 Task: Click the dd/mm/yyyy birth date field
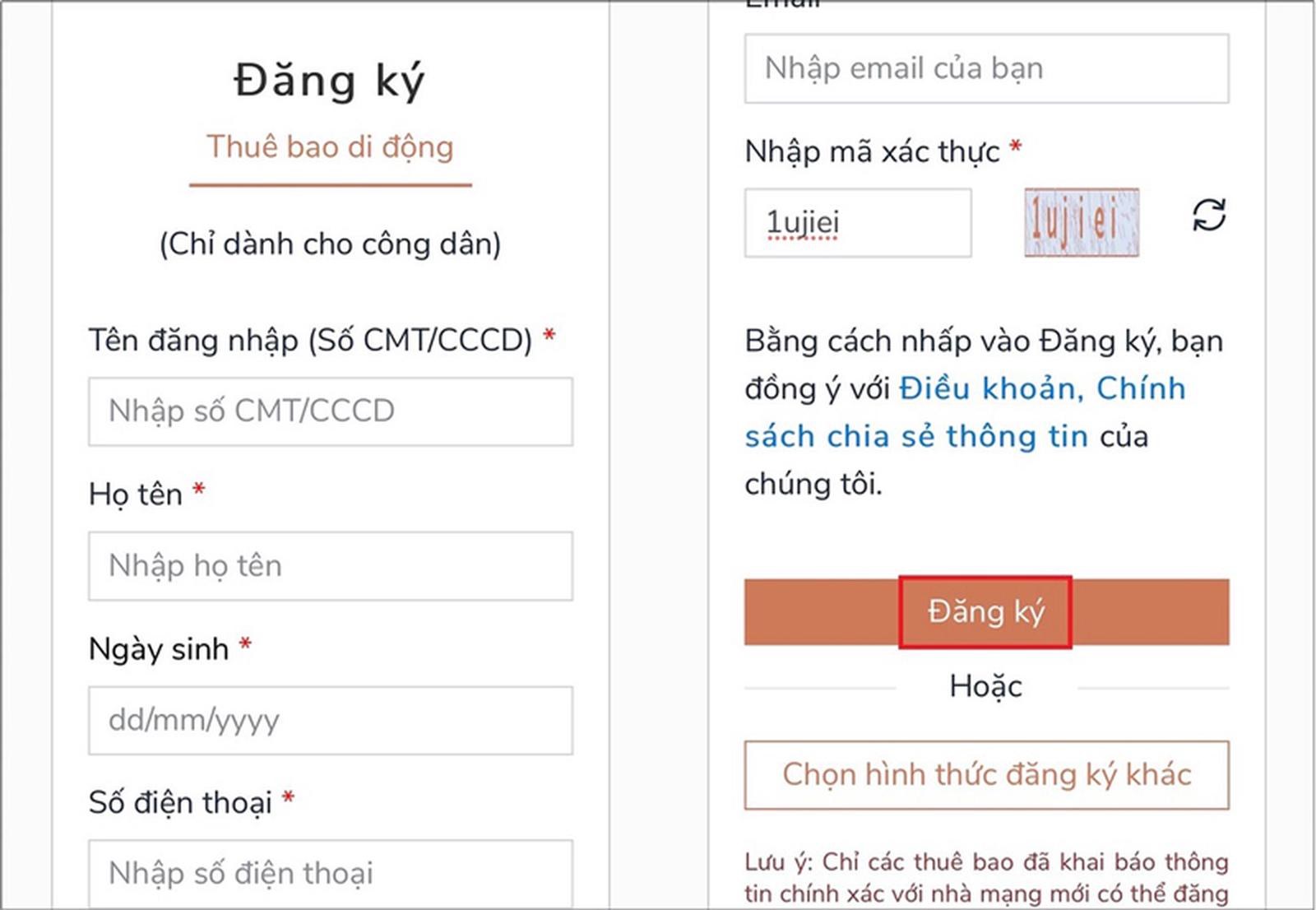coord(331,721)
